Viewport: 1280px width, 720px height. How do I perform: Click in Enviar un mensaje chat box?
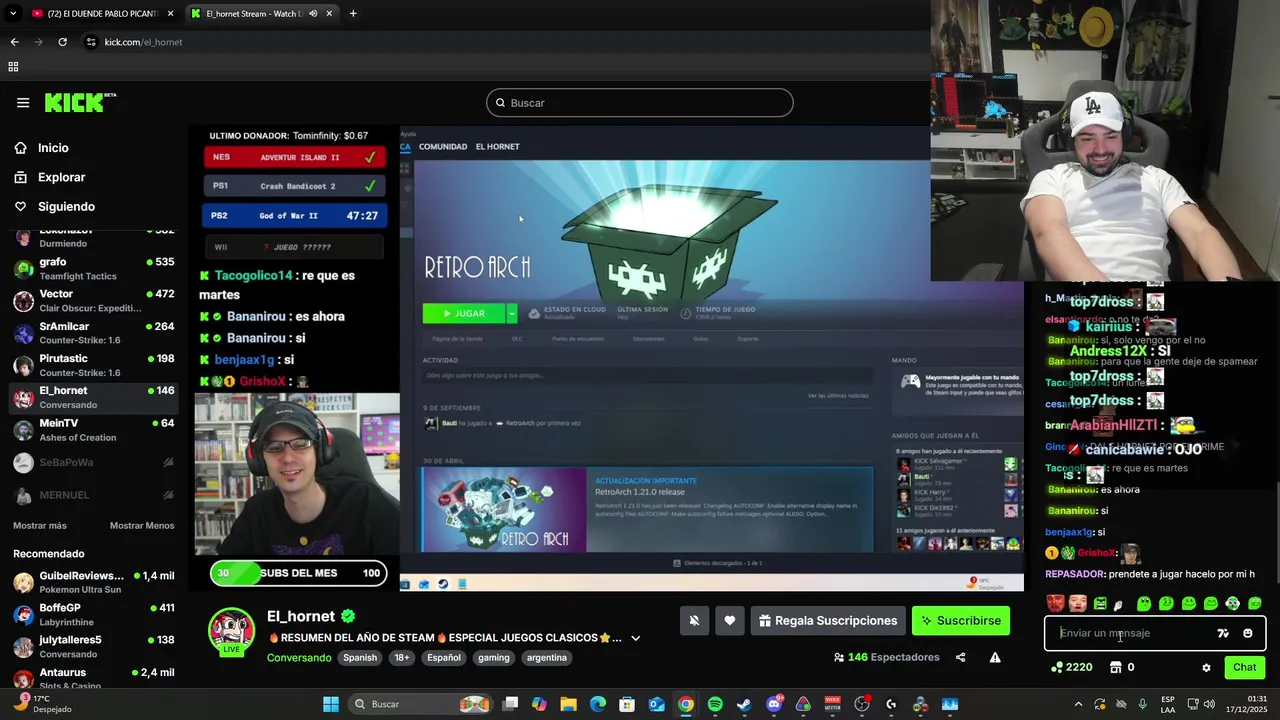pos(1130,633)
